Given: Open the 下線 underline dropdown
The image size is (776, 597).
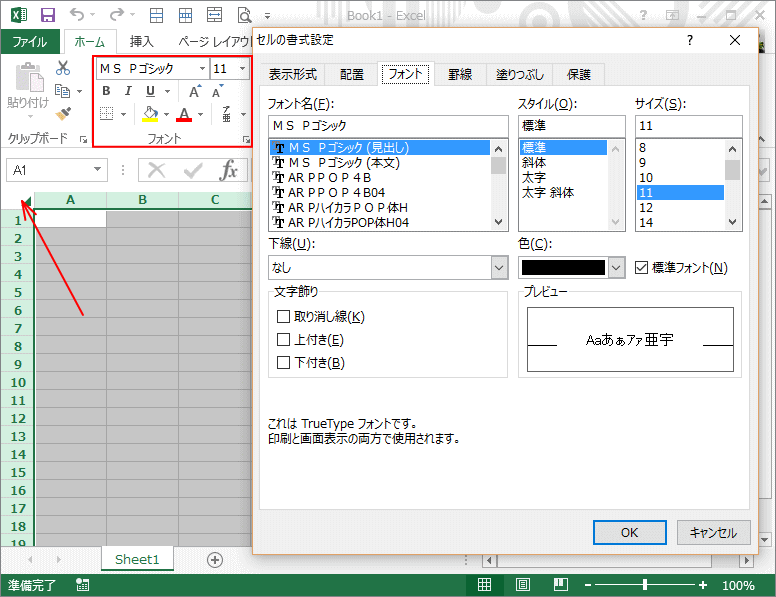Looking at the screenshot, I should 499,268.
